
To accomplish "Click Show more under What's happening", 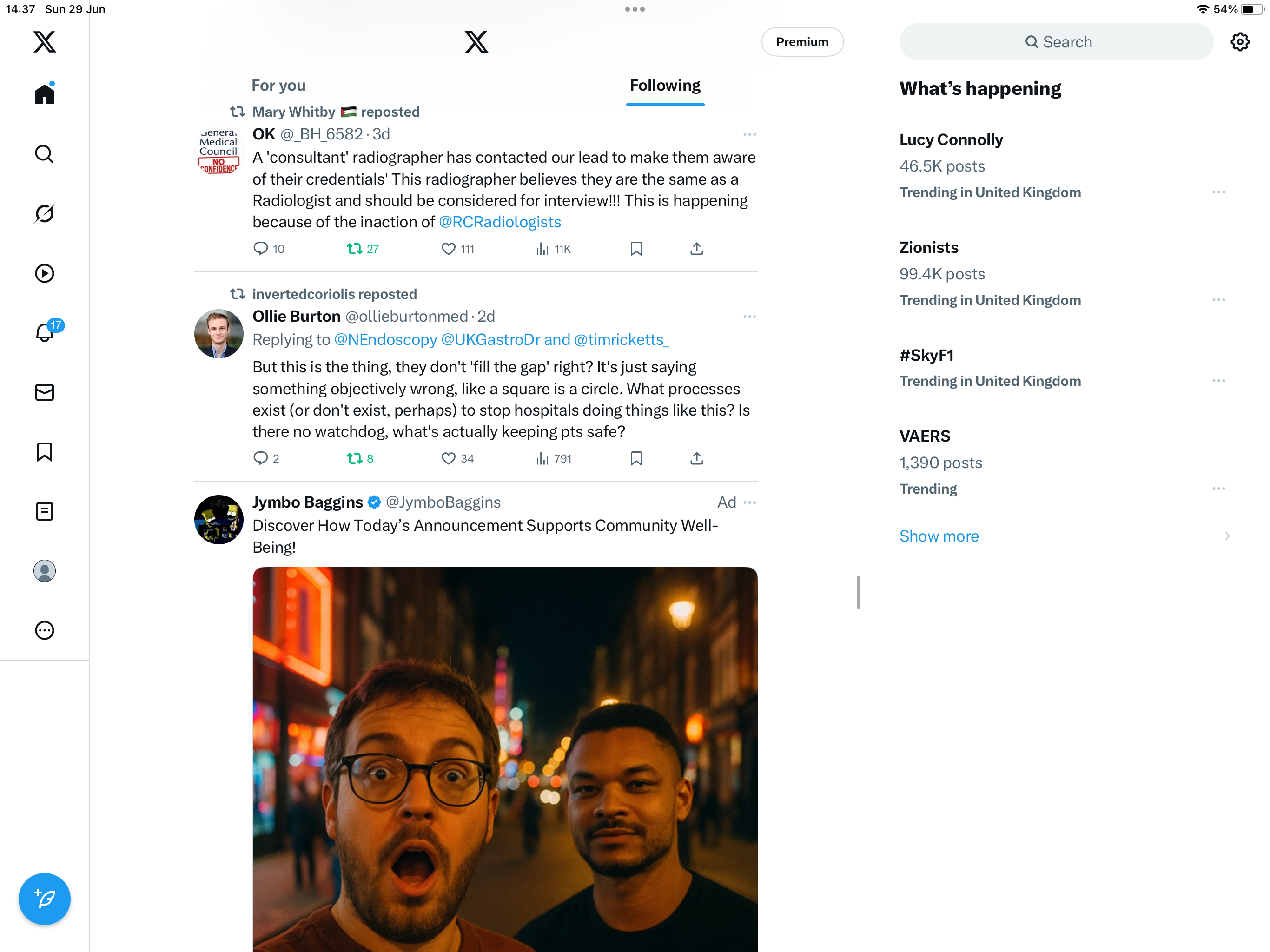I will tap(939, 536).
